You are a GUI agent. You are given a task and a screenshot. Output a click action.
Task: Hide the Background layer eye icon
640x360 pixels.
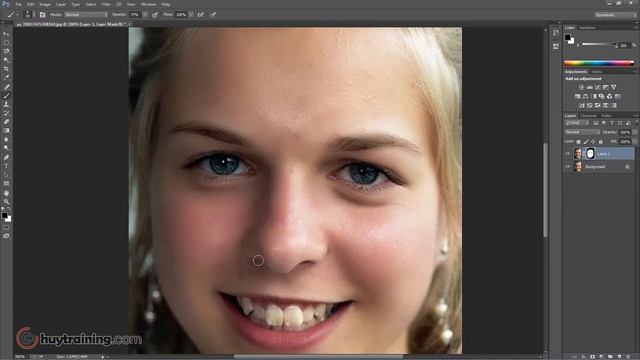pyautogui.click(x=567, y=167)
